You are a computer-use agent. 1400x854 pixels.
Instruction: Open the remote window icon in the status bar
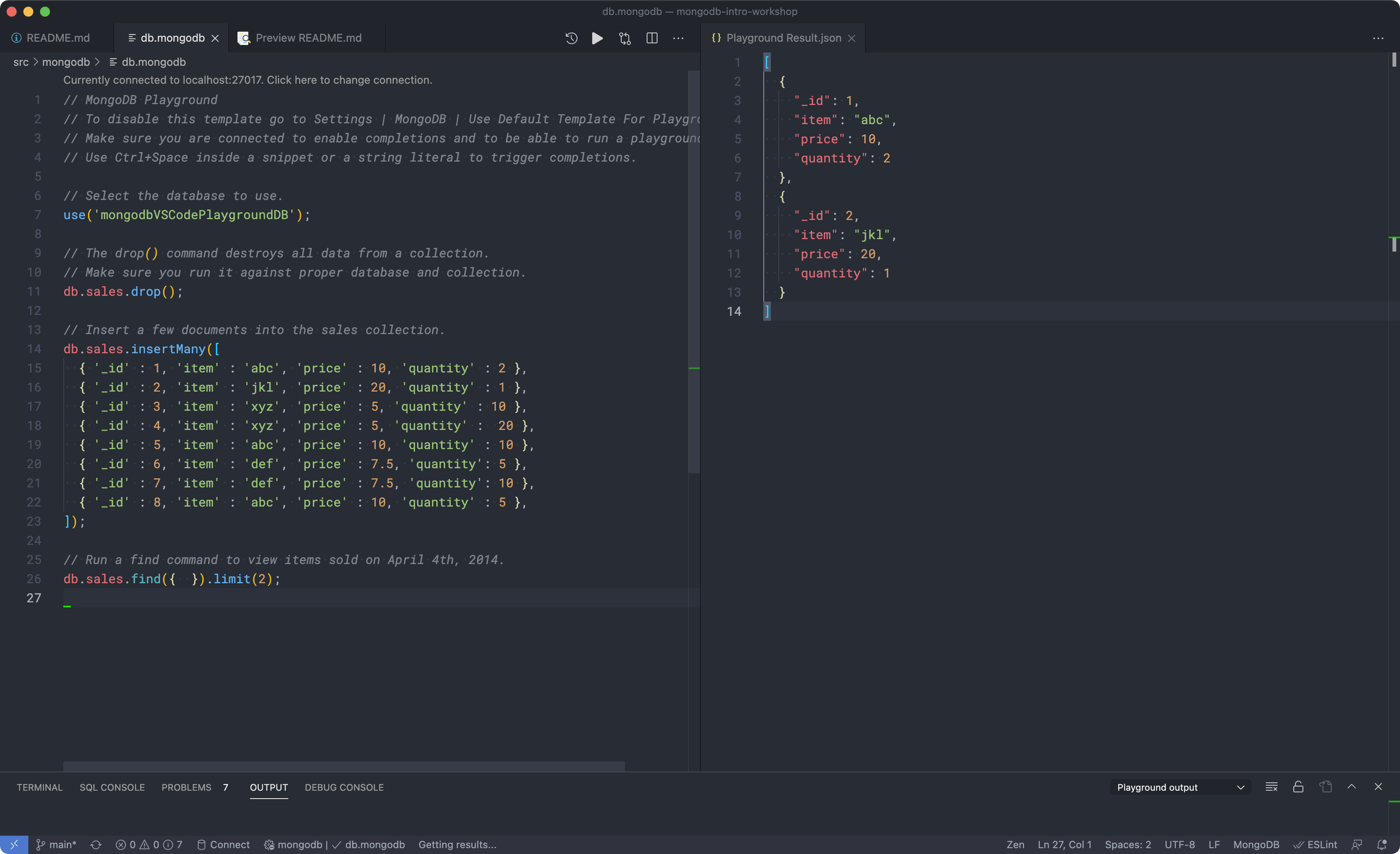tap(14, 844)
